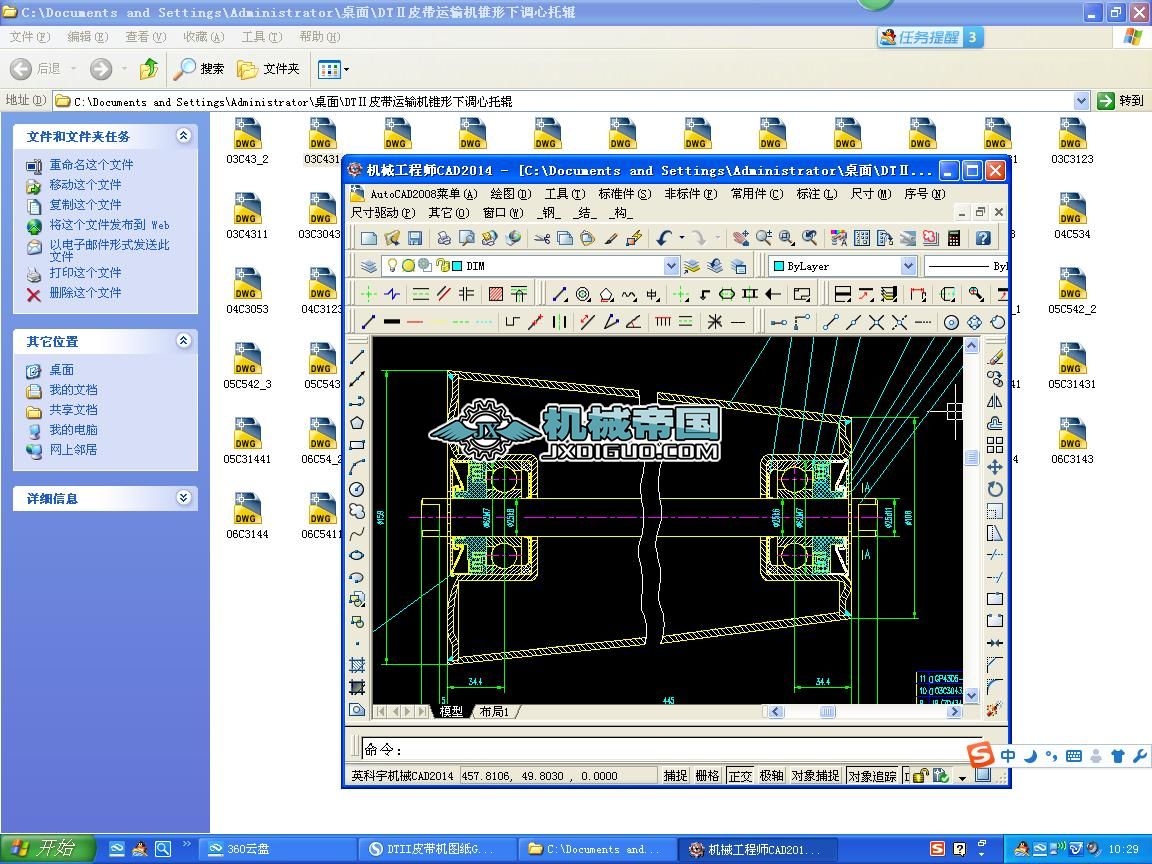1152x864 pixels.
Task: Click 重命名这个文件 link
Action: (x=91, y=165)
